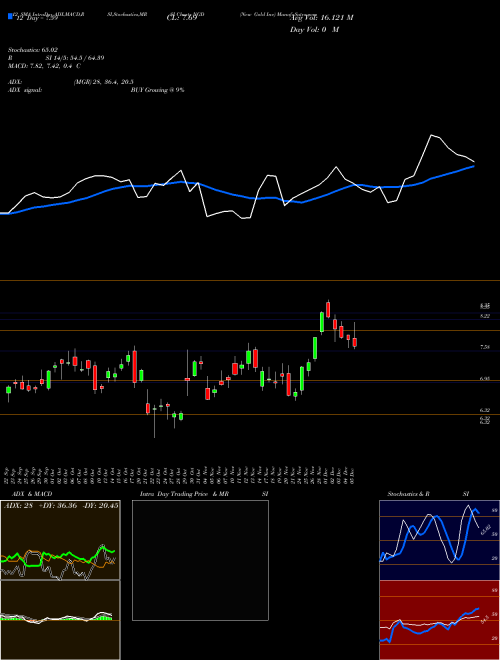The width and height of the screenshot is (500, 660).
Task: Click the highest red candlestick at the peak
Action: click(328, 309)
